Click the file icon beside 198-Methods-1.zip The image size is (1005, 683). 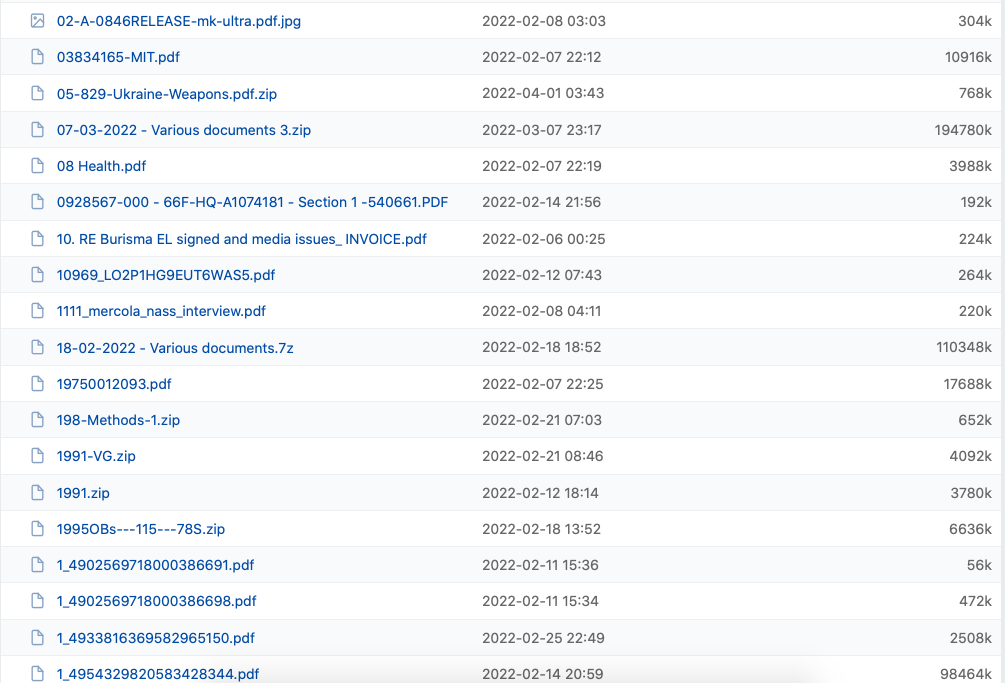click(37, 420)
